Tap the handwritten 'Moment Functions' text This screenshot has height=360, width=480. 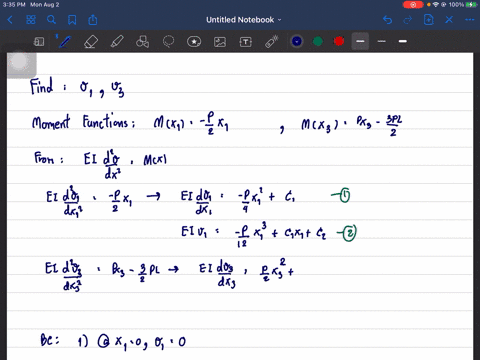(83, 122)
